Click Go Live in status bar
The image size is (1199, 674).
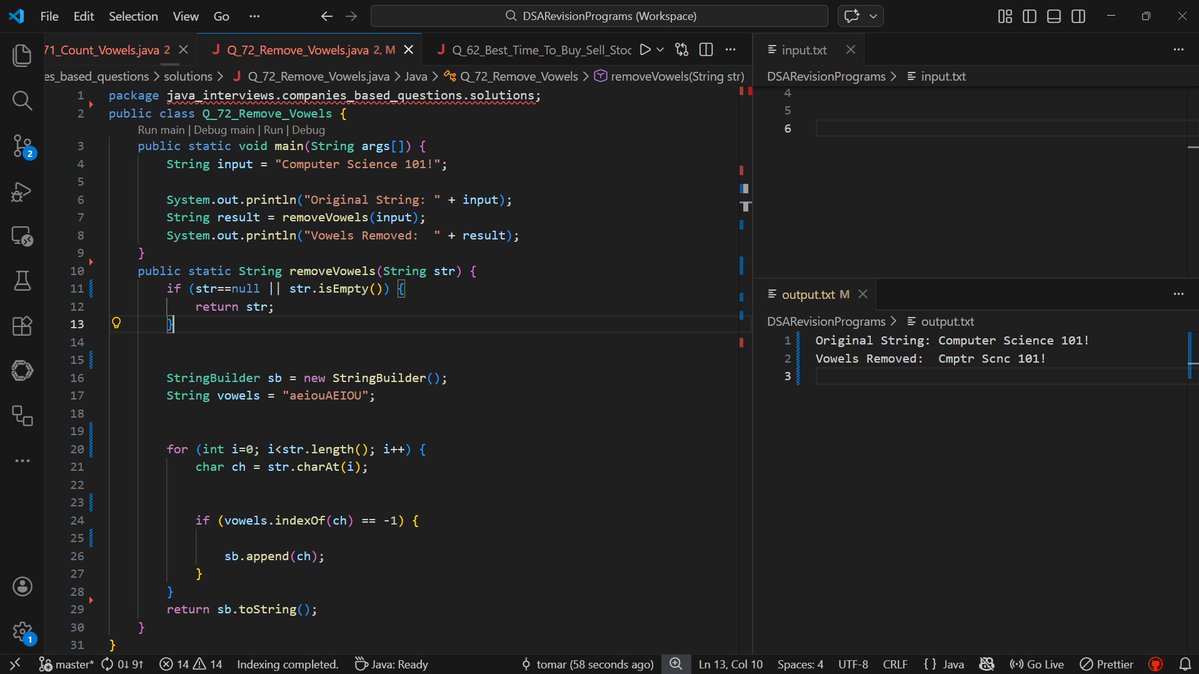pos(1036,664)
